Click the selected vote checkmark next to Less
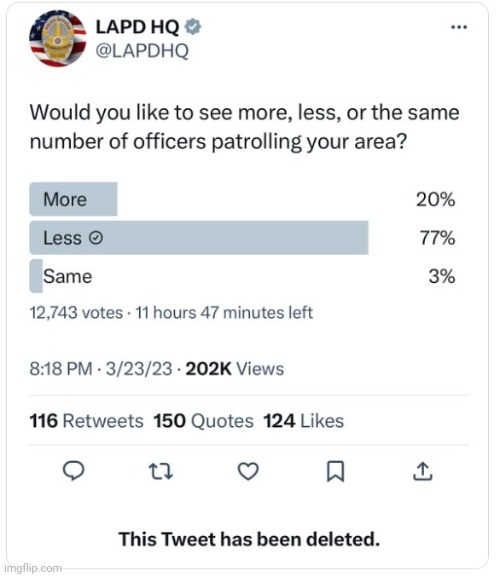This screenshot has width=500, height=577. point(96,238)
